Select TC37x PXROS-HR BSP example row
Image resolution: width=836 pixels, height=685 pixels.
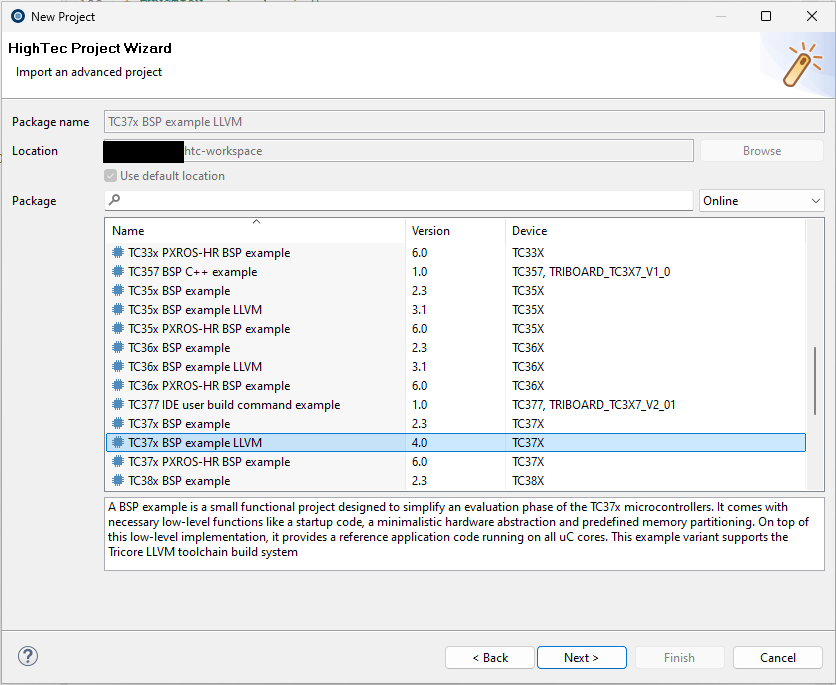pyautogui.click(x=208, y=462)
